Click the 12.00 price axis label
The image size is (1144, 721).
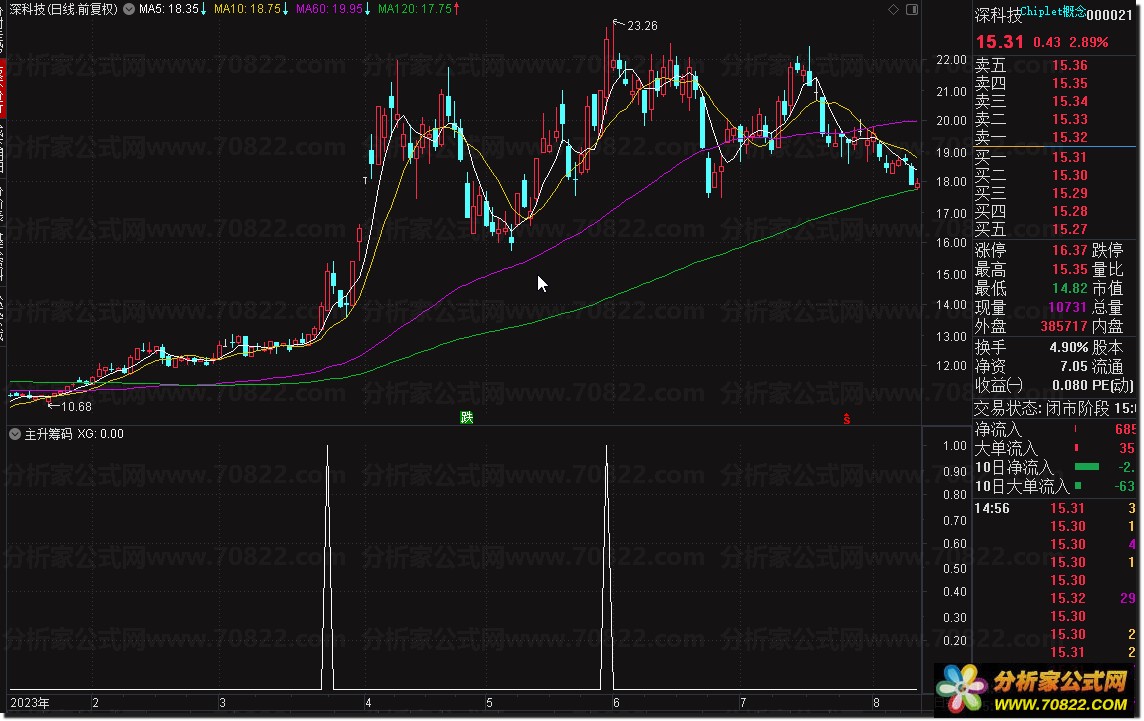click(x=951, y=366)
